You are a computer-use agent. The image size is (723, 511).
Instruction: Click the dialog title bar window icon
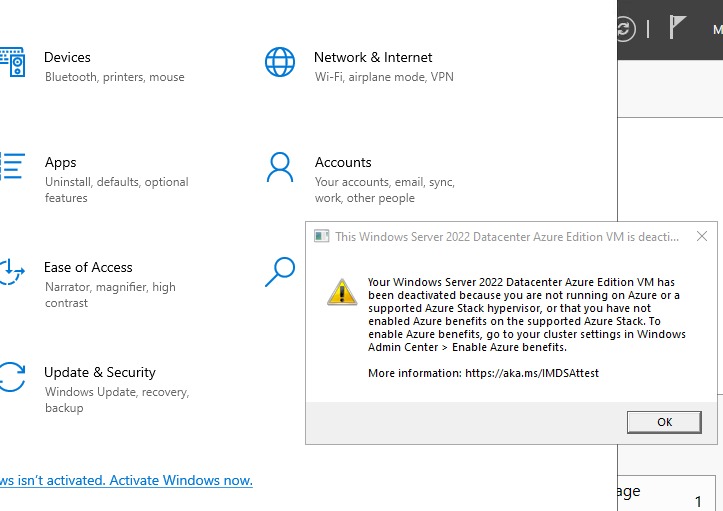coord(321,237)
